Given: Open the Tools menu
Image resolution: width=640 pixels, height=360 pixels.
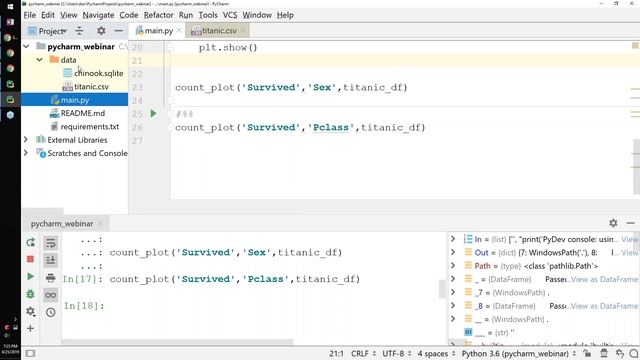Looking at the screenshot, I should pos(208,15).
